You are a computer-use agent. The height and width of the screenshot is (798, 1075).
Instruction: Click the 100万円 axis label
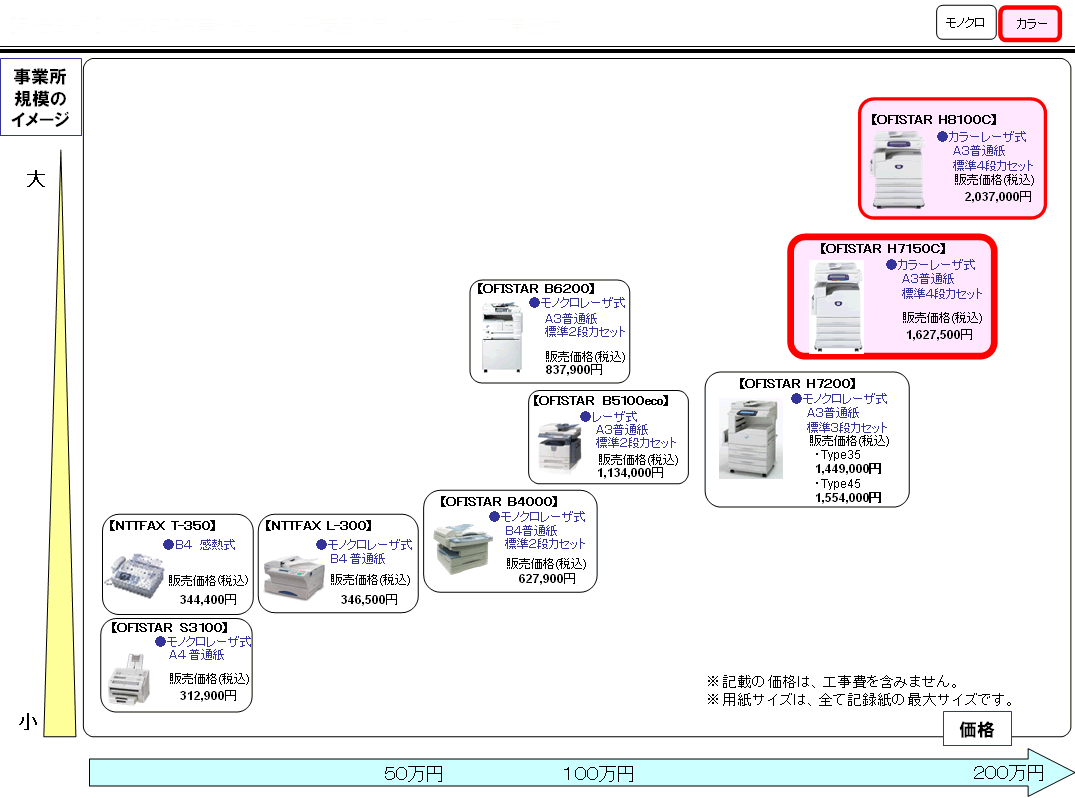599,774
